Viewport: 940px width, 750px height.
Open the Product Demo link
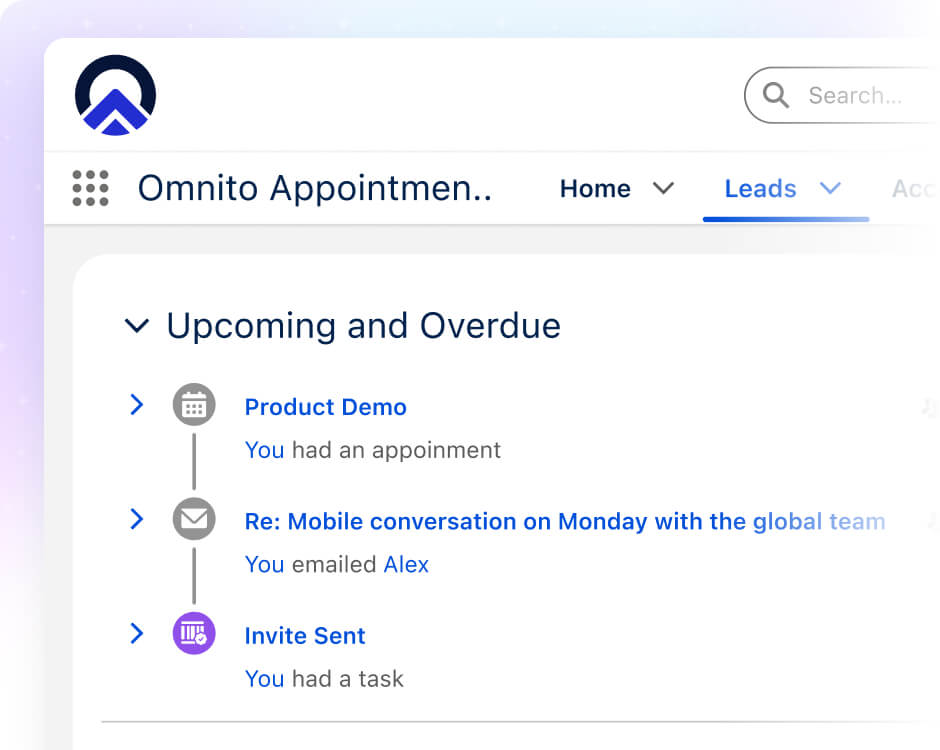(x=326, y=407)
